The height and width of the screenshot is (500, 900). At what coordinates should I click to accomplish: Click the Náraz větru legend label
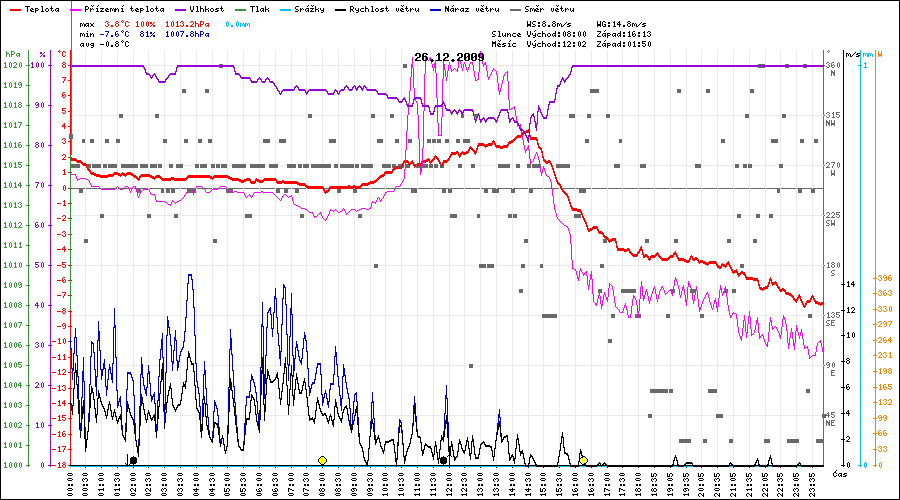474,8
